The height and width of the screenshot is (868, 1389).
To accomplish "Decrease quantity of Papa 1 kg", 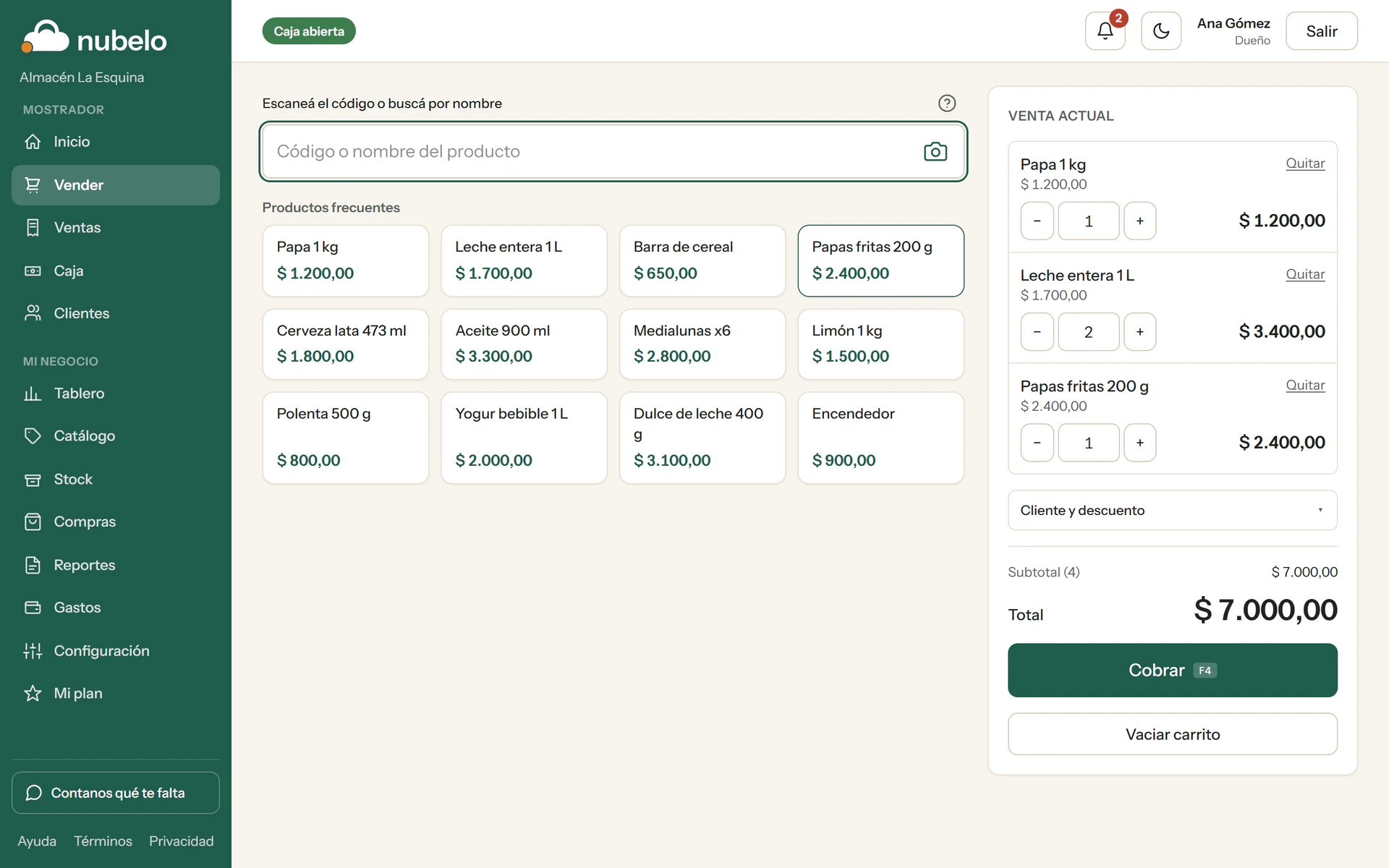I will pos(1037,221).
